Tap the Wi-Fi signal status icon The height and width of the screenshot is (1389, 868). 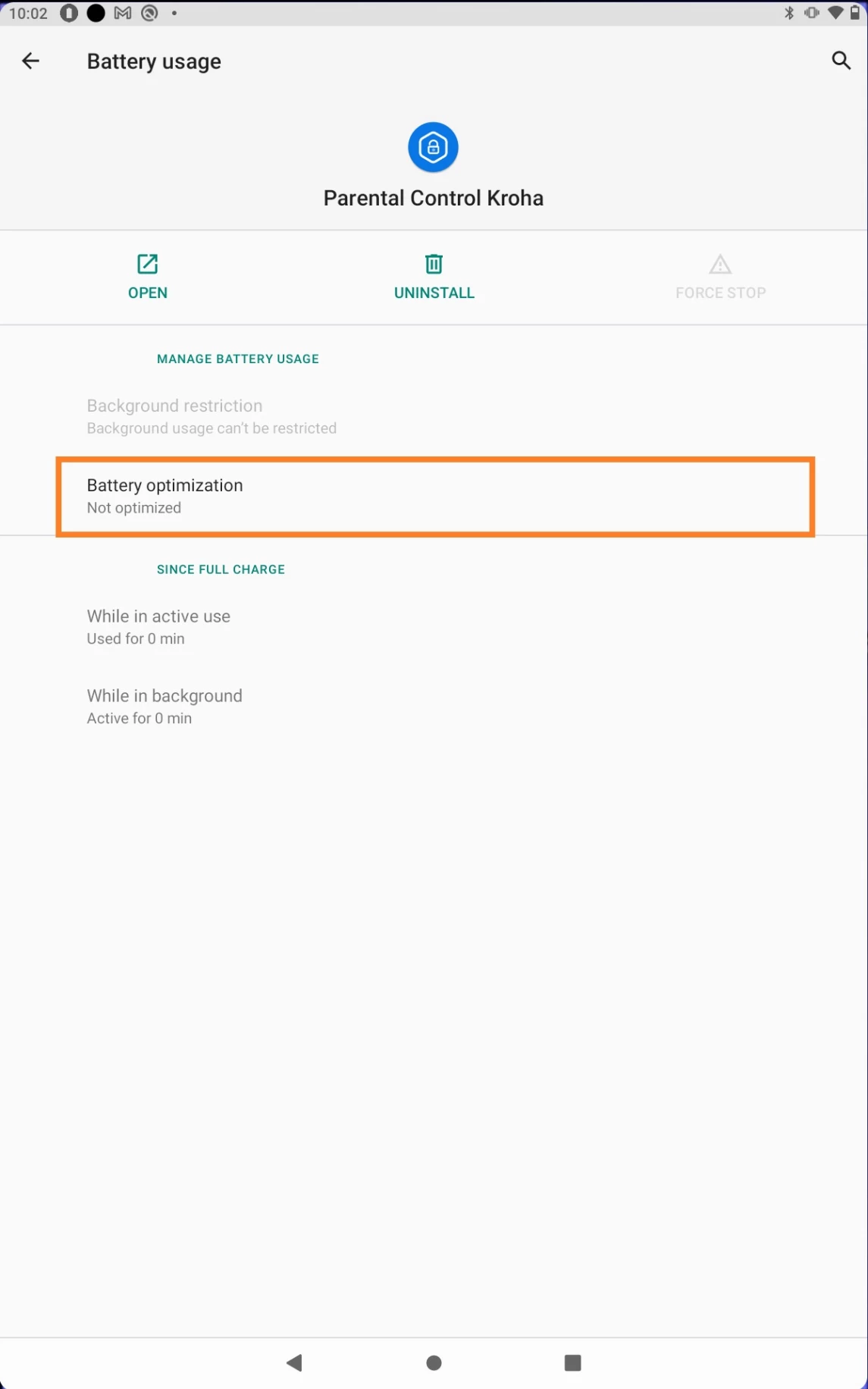coord(835,13)
